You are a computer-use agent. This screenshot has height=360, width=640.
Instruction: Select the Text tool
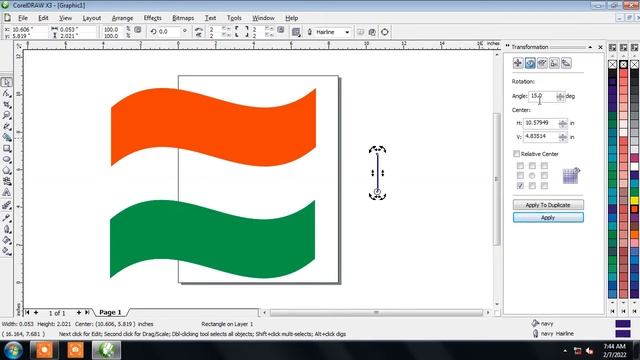coord(7,192)
